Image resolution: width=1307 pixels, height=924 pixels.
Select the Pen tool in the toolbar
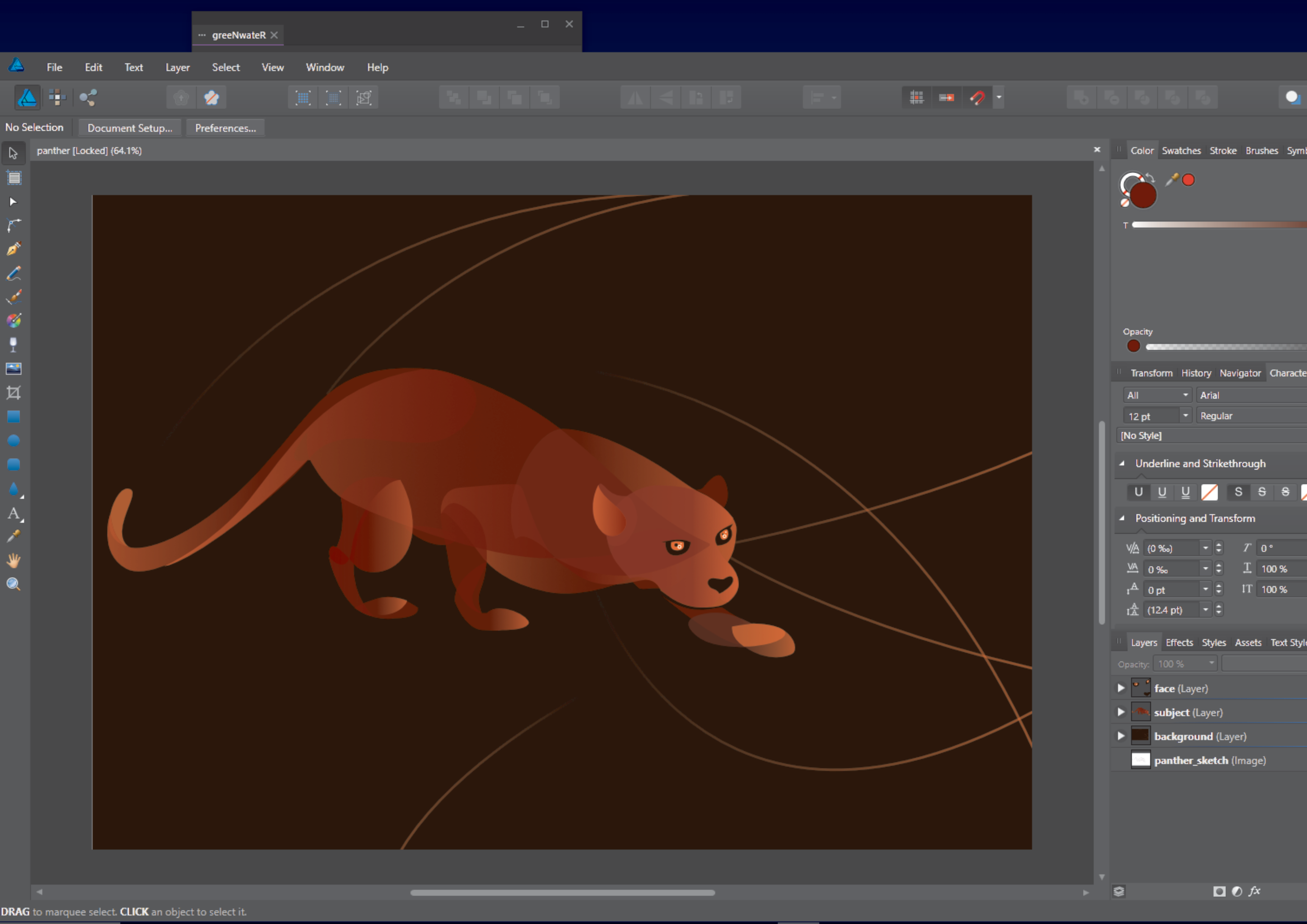coord(14,249)
